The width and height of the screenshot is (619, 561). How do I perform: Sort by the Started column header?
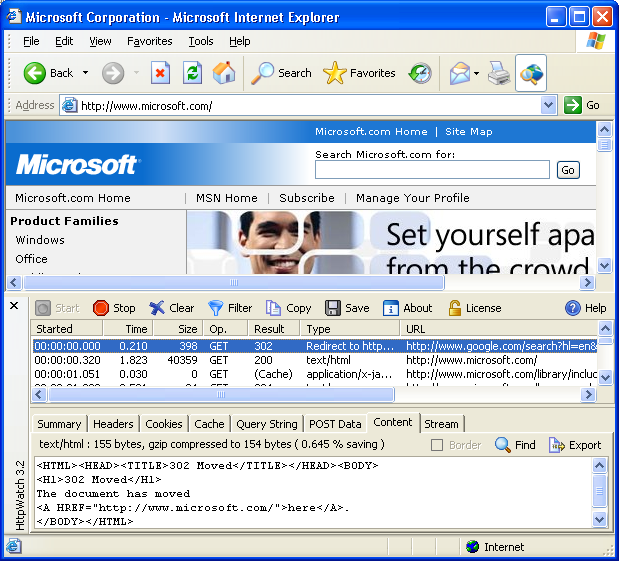coord(67,329)
